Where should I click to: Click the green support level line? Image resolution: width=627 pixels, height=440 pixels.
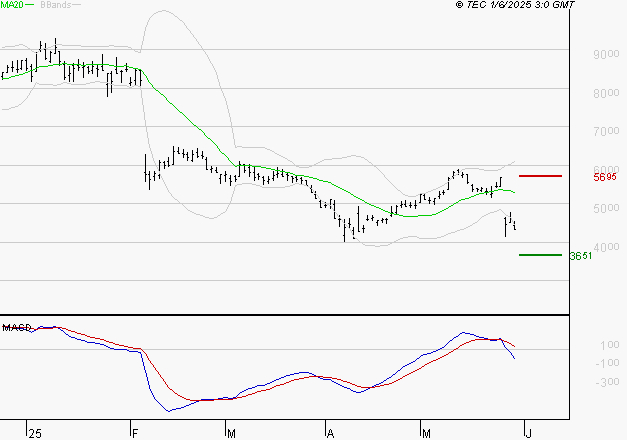click(540, 255)
